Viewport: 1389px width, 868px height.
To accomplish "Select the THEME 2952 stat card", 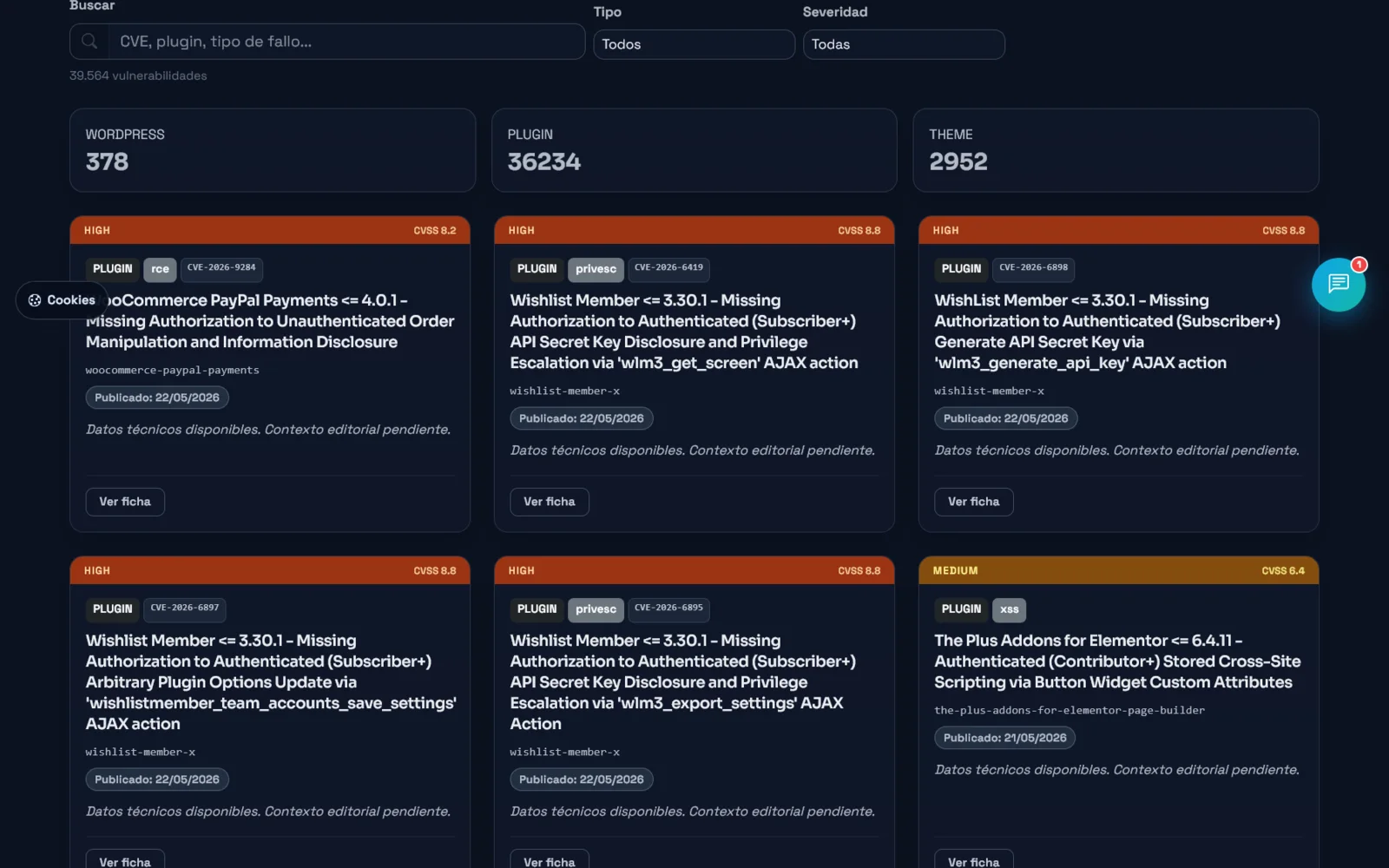I will pyautogui.click(x=1116, y=150).
